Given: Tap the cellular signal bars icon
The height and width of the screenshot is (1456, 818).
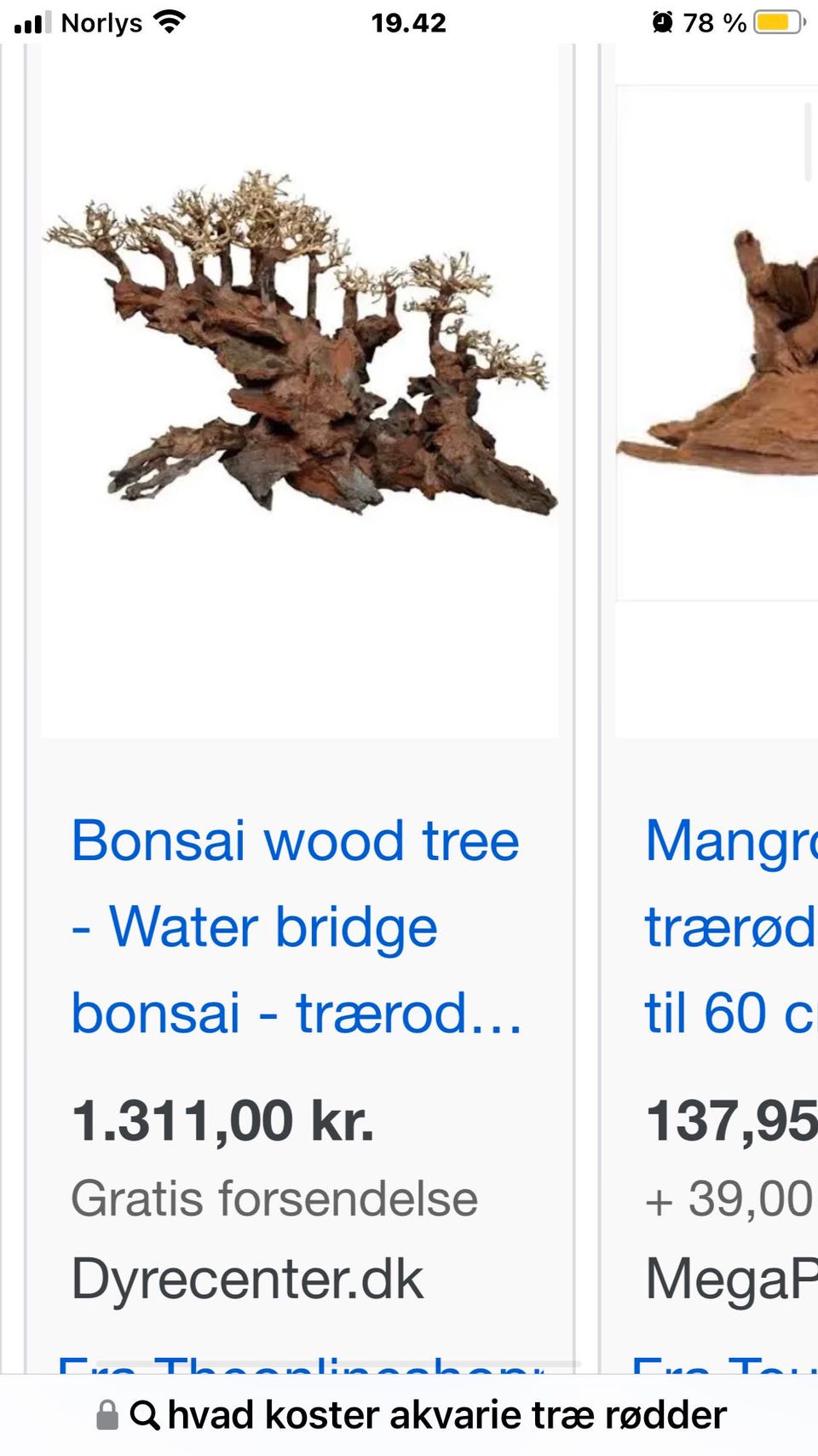Looking at the screenshot, I should click(x=33, y=22).
